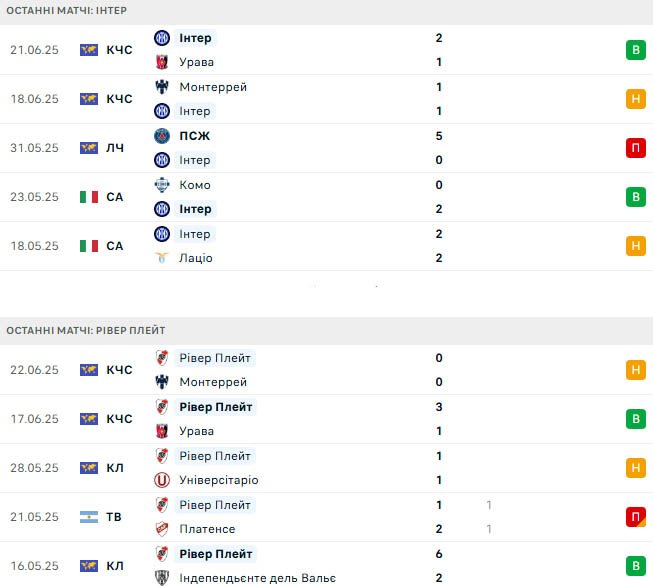
Task: Click the green В badge for Inter–Urawa
Action: 636,50
